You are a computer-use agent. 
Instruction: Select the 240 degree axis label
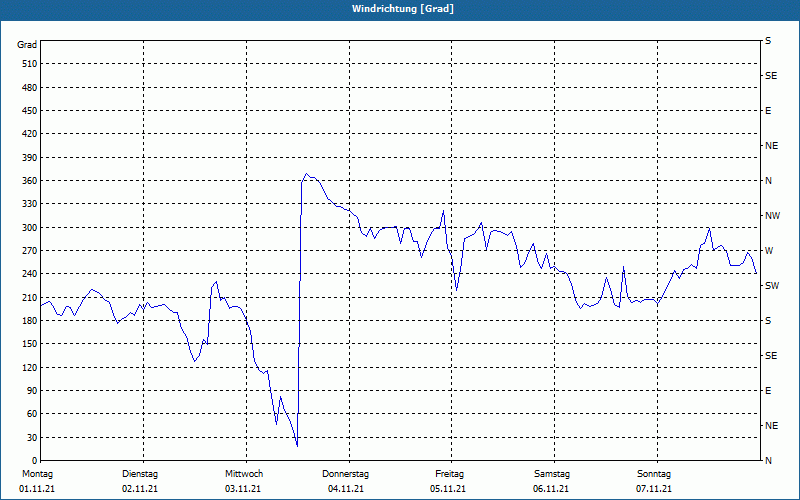pyautogui.click(x=29, y=274)
